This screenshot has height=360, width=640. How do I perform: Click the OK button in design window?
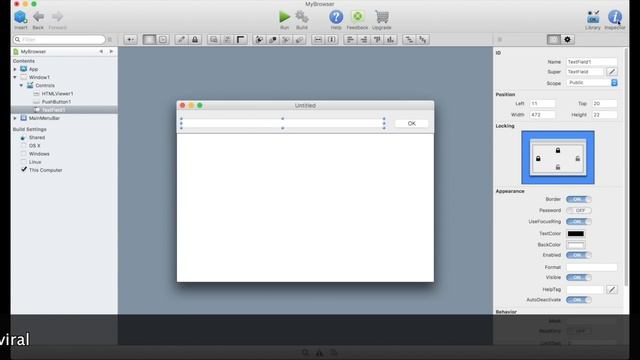pos(411,123)
